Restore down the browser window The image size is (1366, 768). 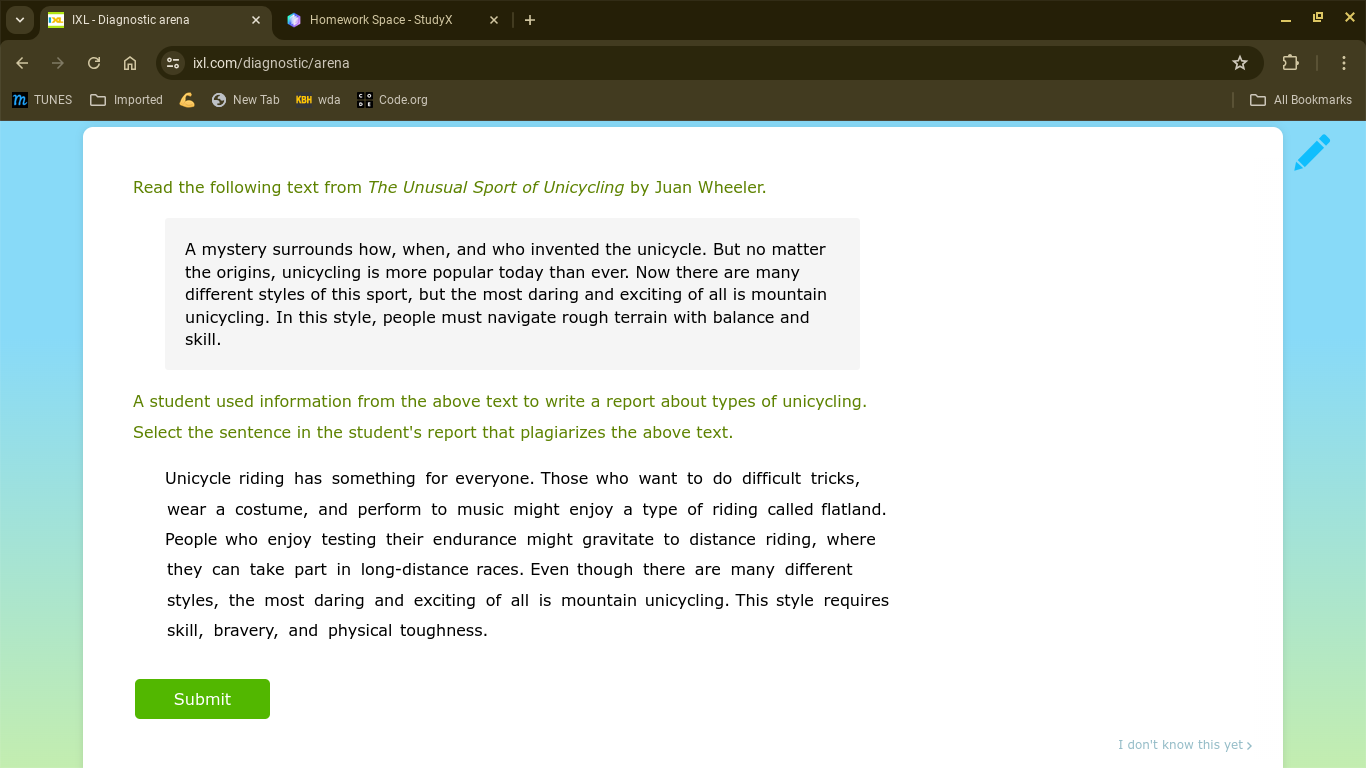[x=1318, y=18]
